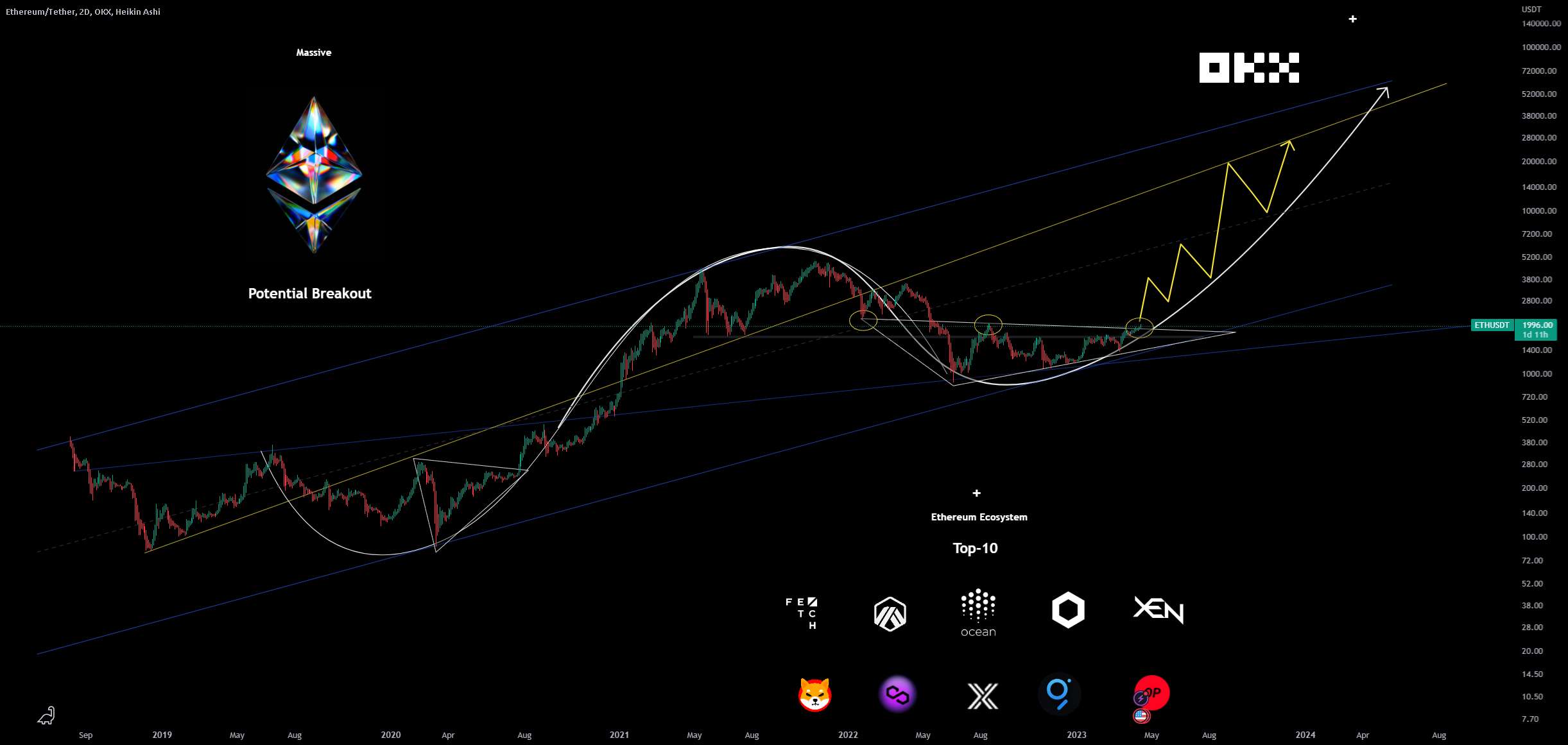The image size is (1568, 745).
Task: Select the purple Polygon logo
Action: (x=897, y=694)
